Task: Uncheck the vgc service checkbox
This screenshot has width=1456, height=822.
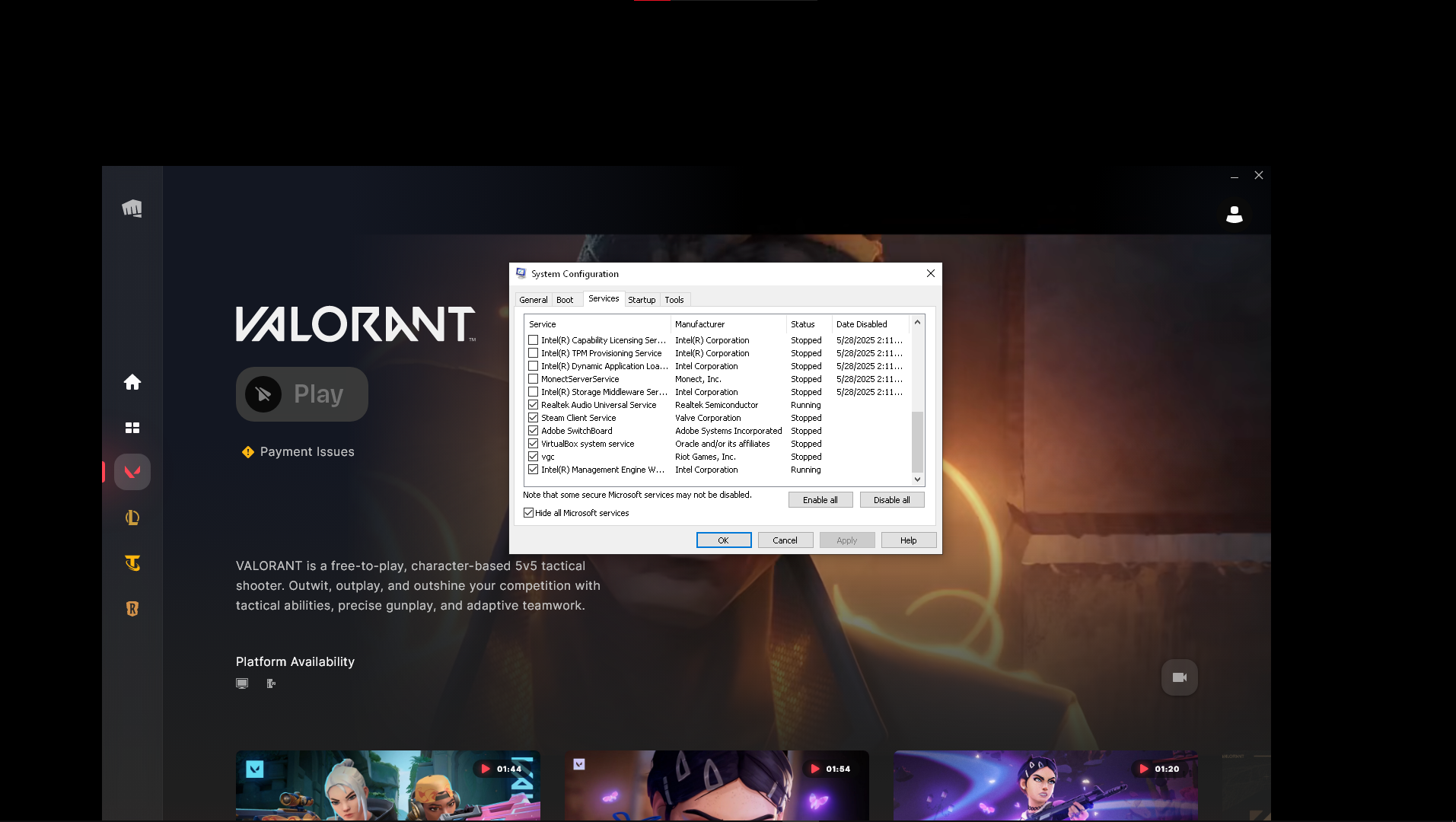Action: tap(534, 457)
